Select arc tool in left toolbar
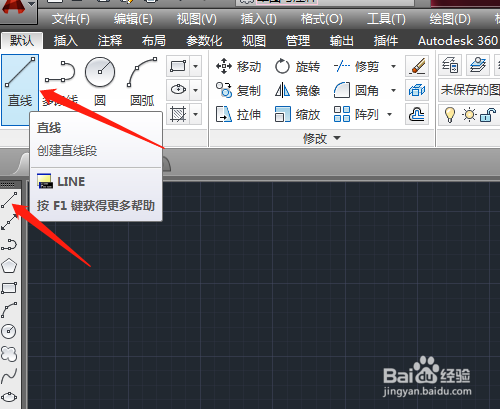 point(9,310)
